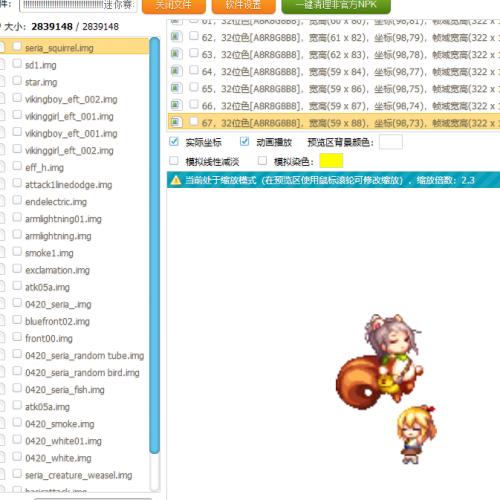500x500 pixels.
Task: Tick the checkbox beside 0420_seria_fish.img
Action: (17, 388)
